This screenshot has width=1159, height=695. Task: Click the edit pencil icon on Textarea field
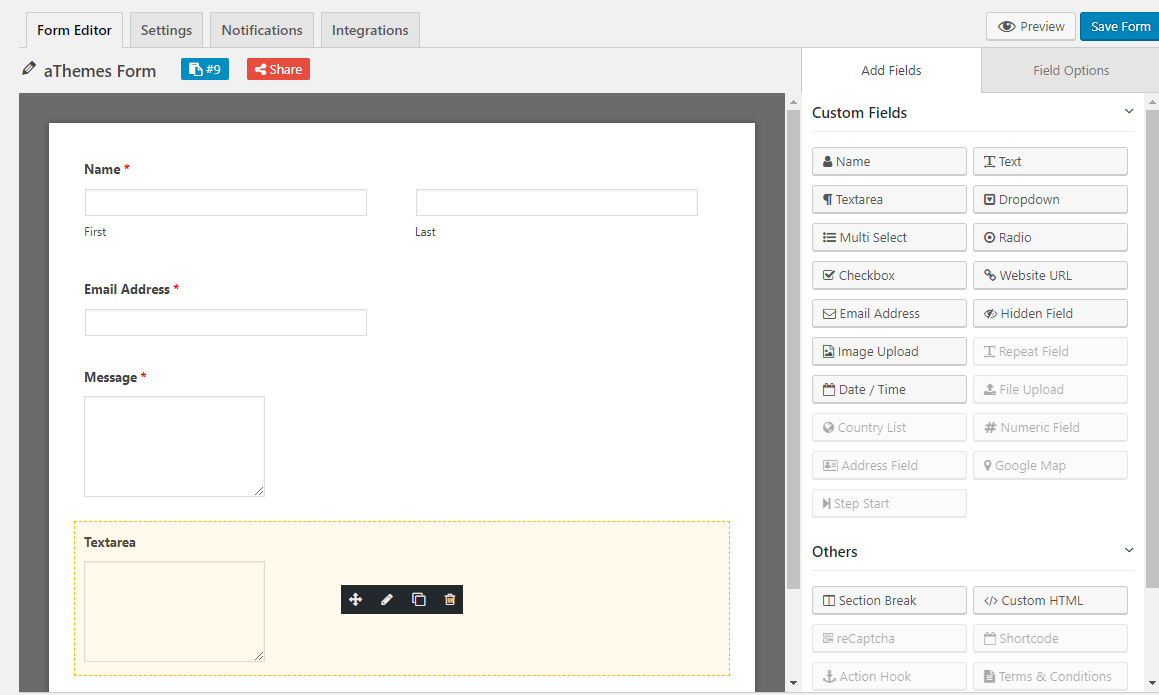[x=387, y=600]
